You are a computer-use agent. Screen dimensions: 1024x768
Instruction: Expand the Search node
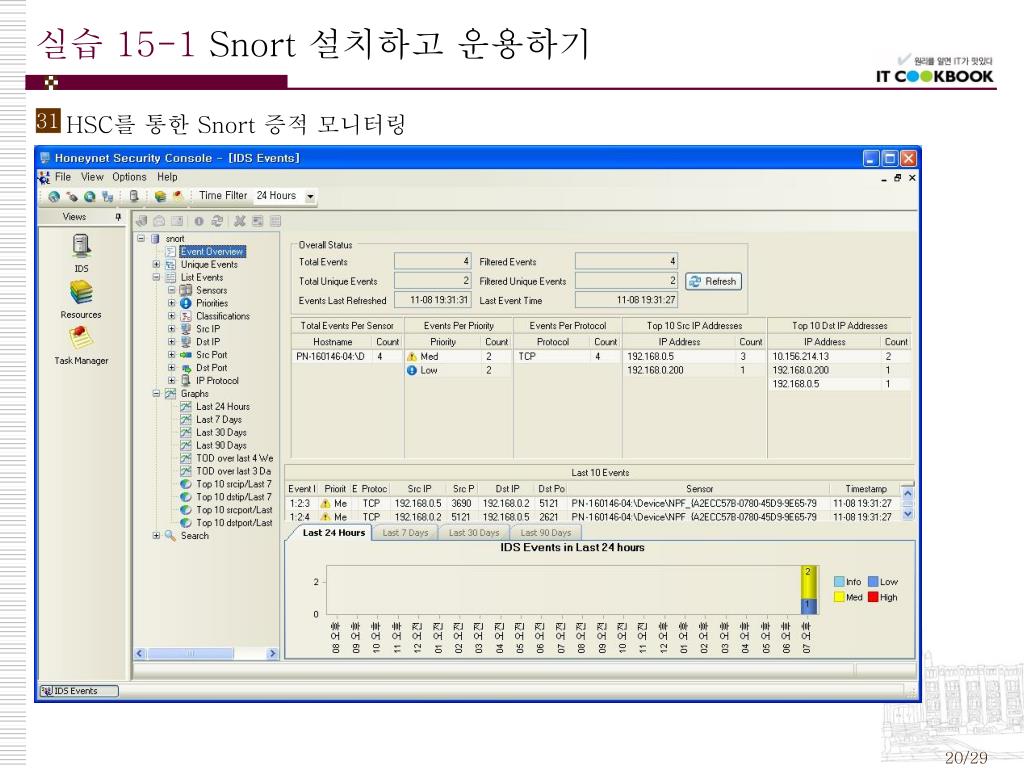(x=156, y=536)
